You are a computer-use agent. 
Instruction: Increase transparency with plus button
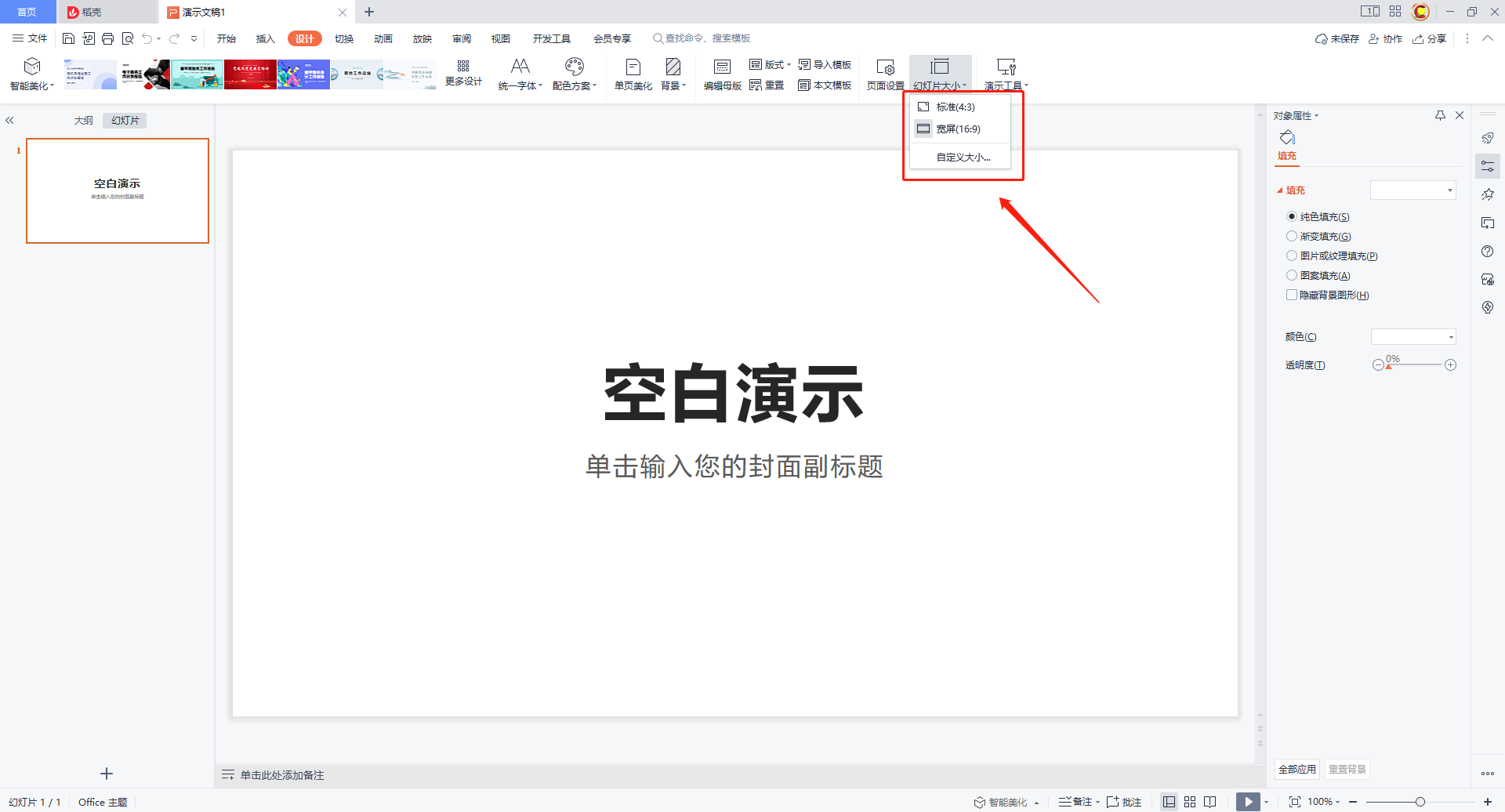coord(1451,365)
